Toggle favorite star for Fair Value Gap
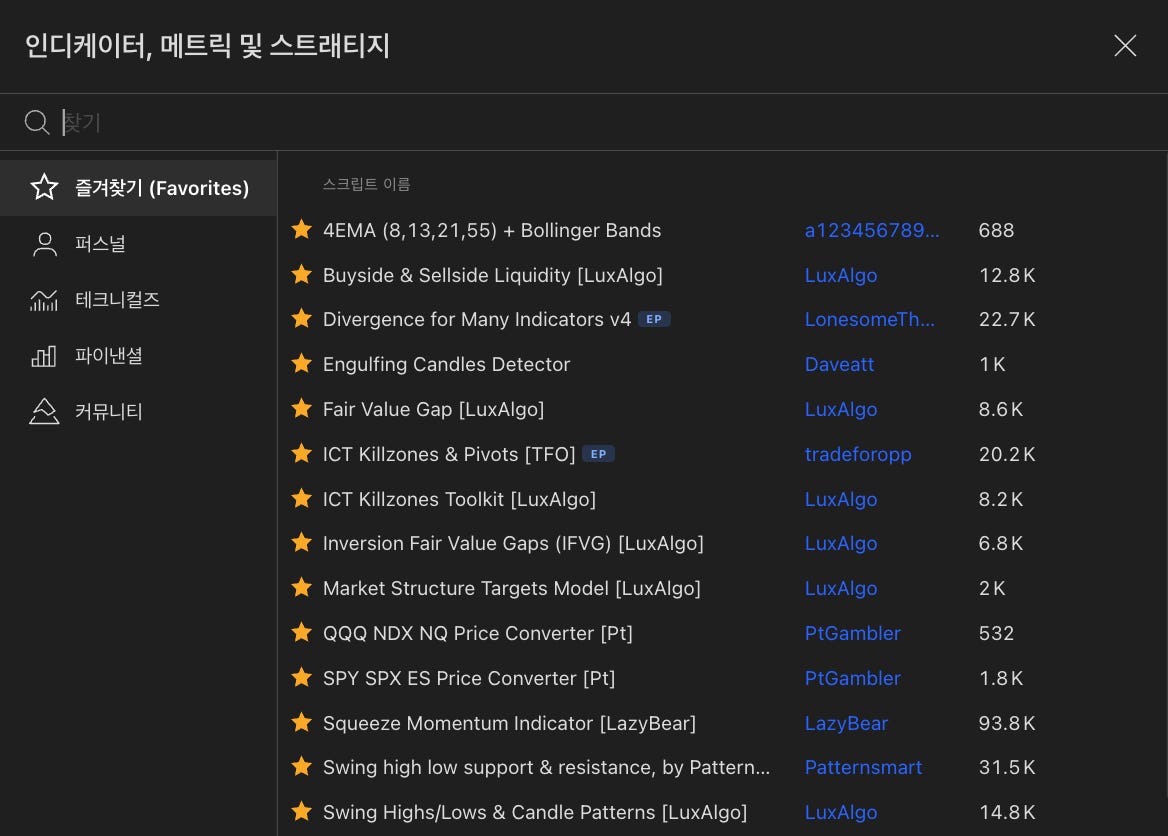The width and height of the screenshot is (1168, 836). click(302, 408)
